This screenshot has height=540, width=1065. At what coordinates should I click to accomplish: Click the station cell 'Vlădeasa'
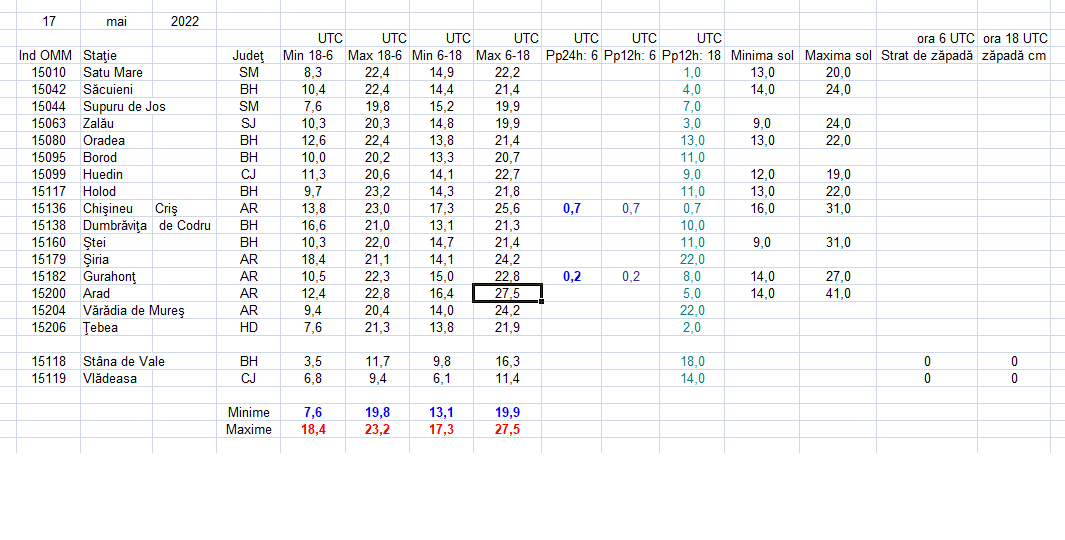(x=116, y=378)
